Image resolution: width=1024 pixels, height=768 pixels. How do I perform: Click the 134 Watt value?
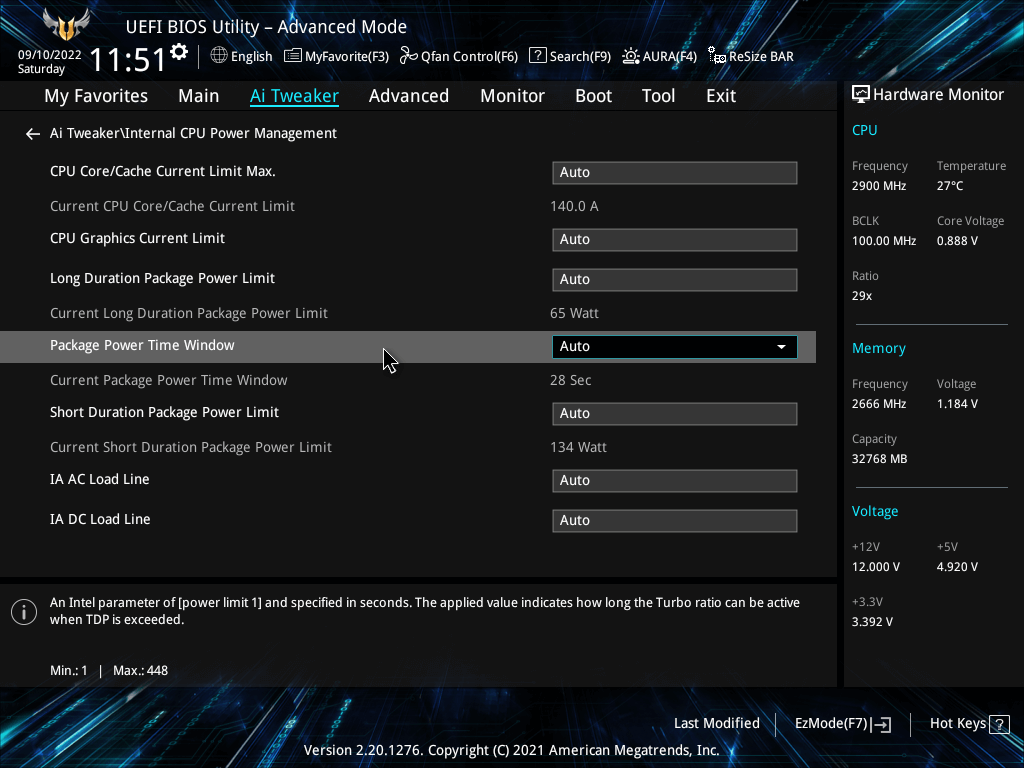pyautogui.click(x=578, y=447)
